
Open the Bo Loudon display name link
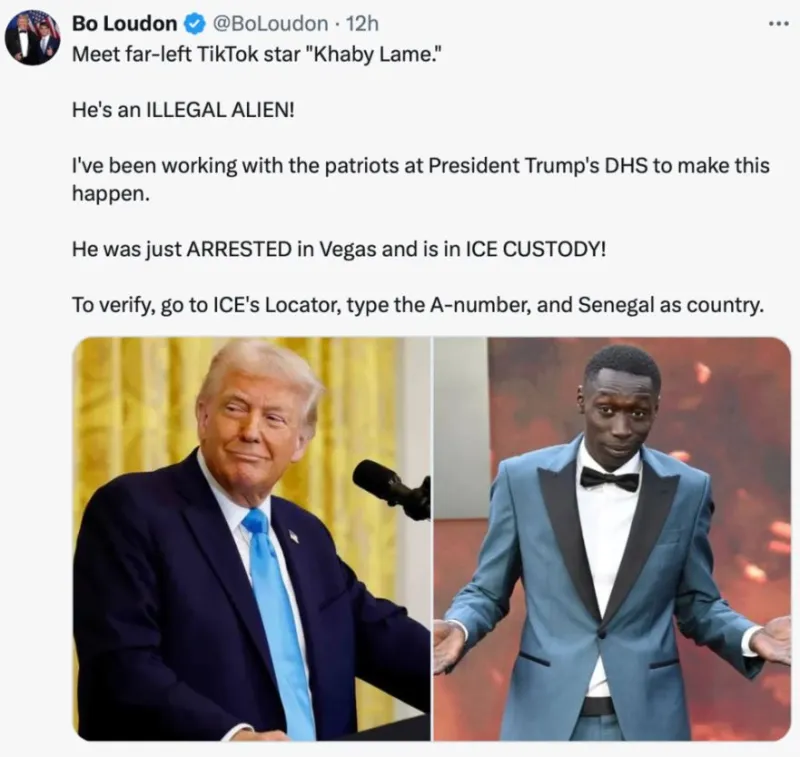coord(124,23)
